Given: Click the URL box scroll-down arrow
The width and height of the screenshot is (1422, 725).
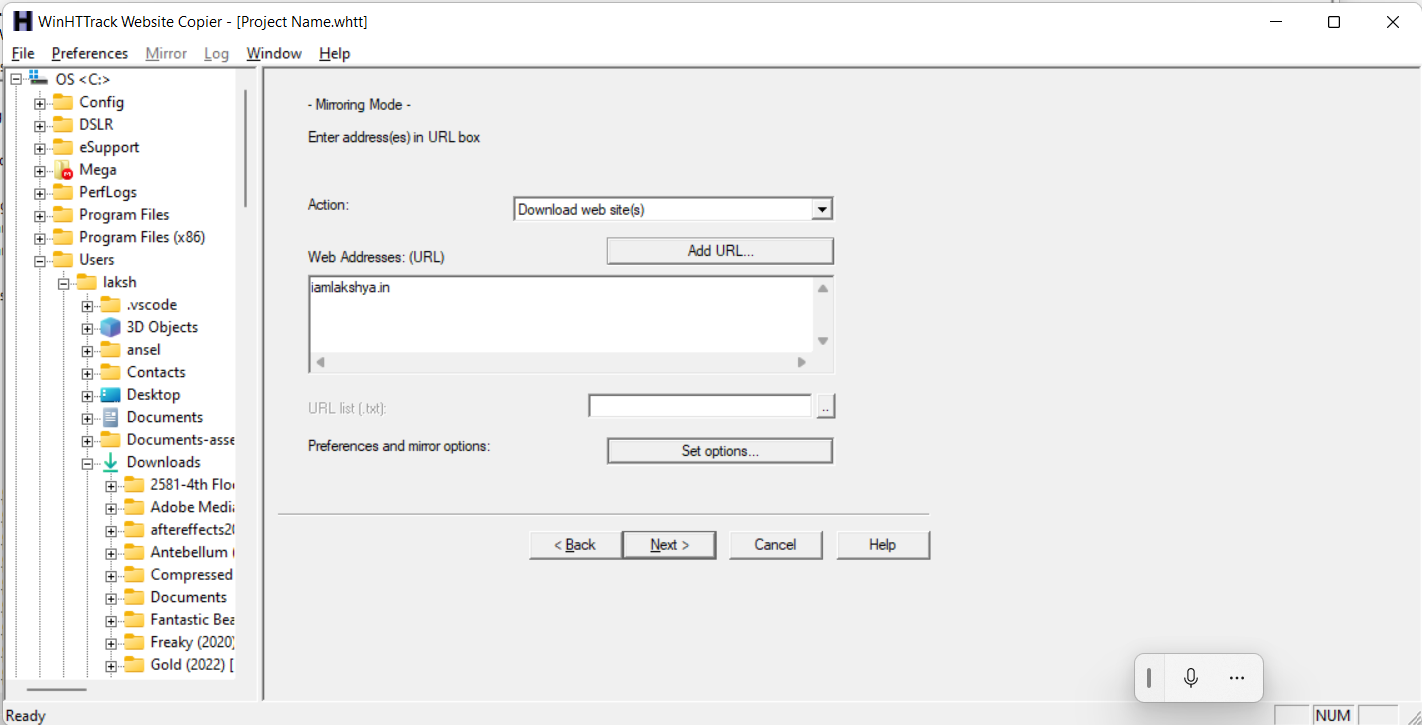Looking at the screenshot, I should pos(823,341).
